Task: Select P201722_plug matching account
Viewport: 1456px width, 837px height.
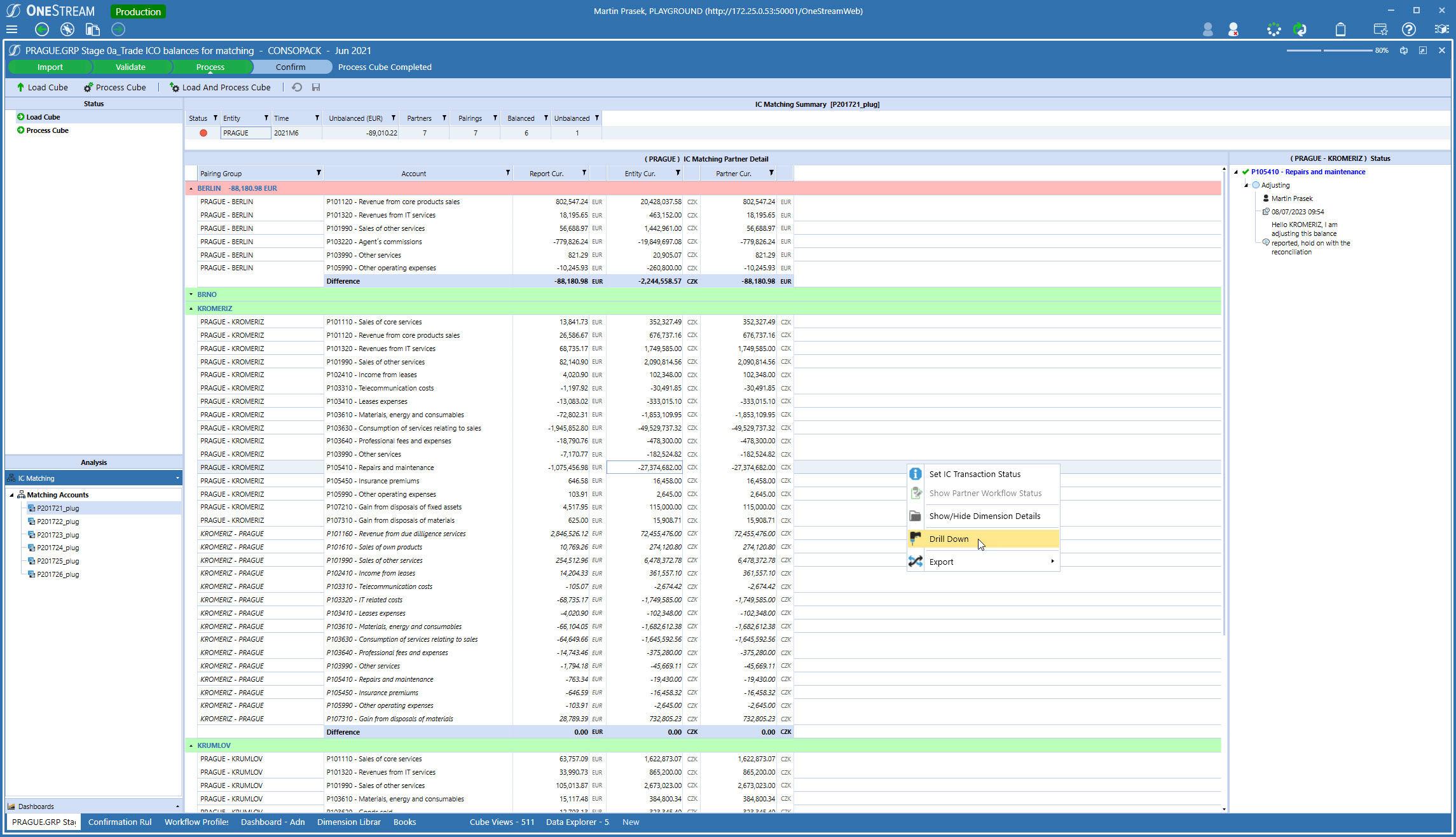Action: (x=58, y=522)
